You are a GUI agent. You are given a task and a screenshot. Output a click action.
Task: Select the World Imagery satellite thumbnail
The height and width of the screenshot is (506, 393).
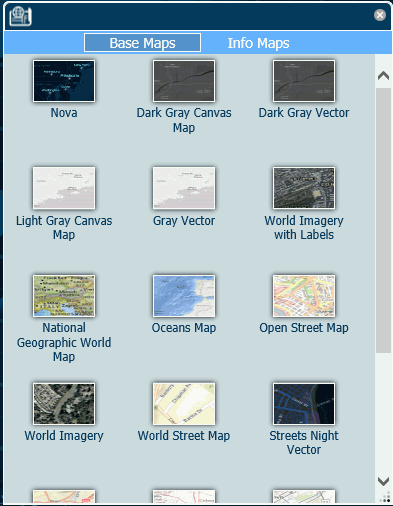(64, 404)
